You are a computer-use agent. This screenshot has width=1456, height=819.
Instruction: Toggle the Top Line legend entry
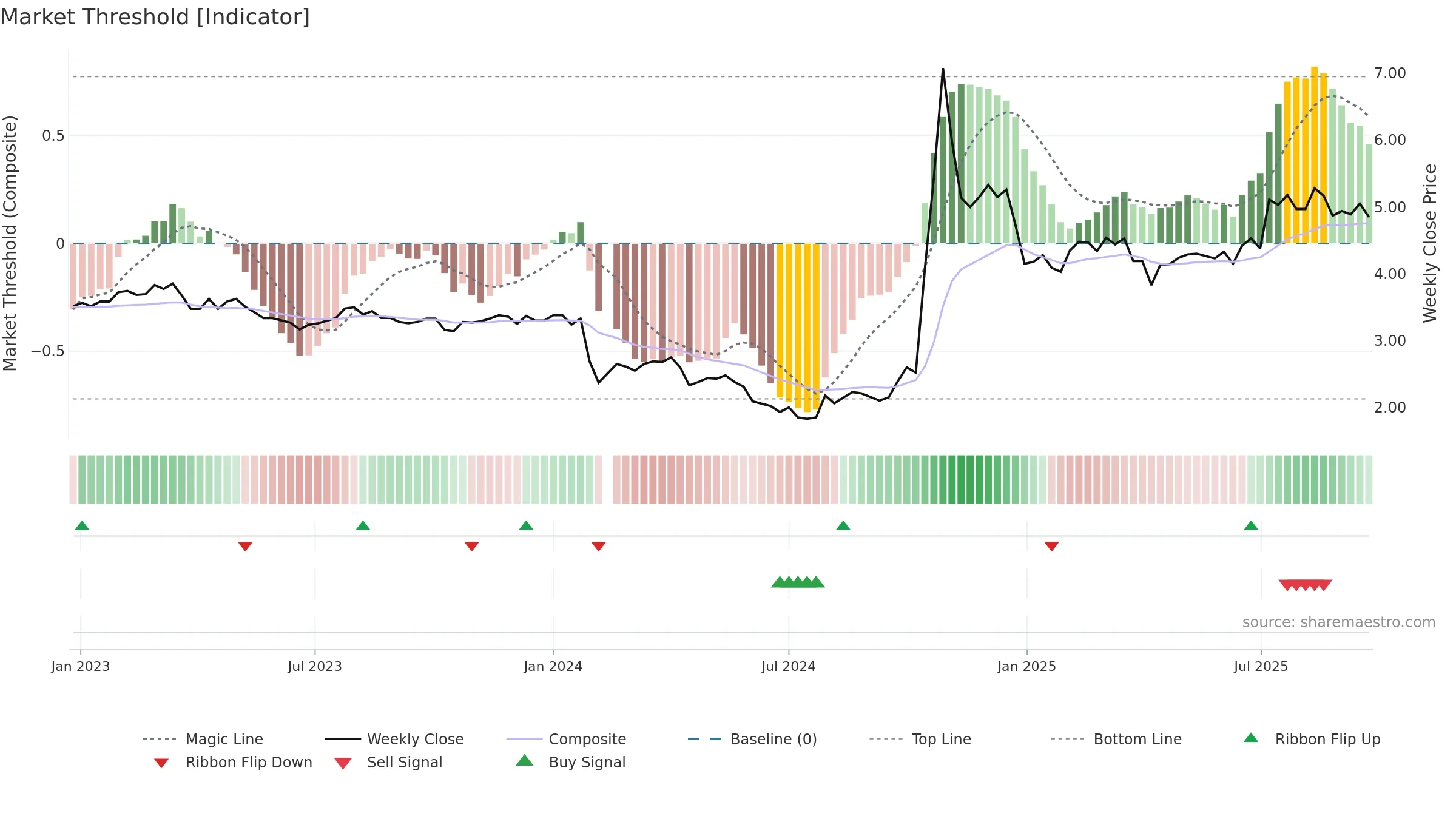[x=920, y=739]
